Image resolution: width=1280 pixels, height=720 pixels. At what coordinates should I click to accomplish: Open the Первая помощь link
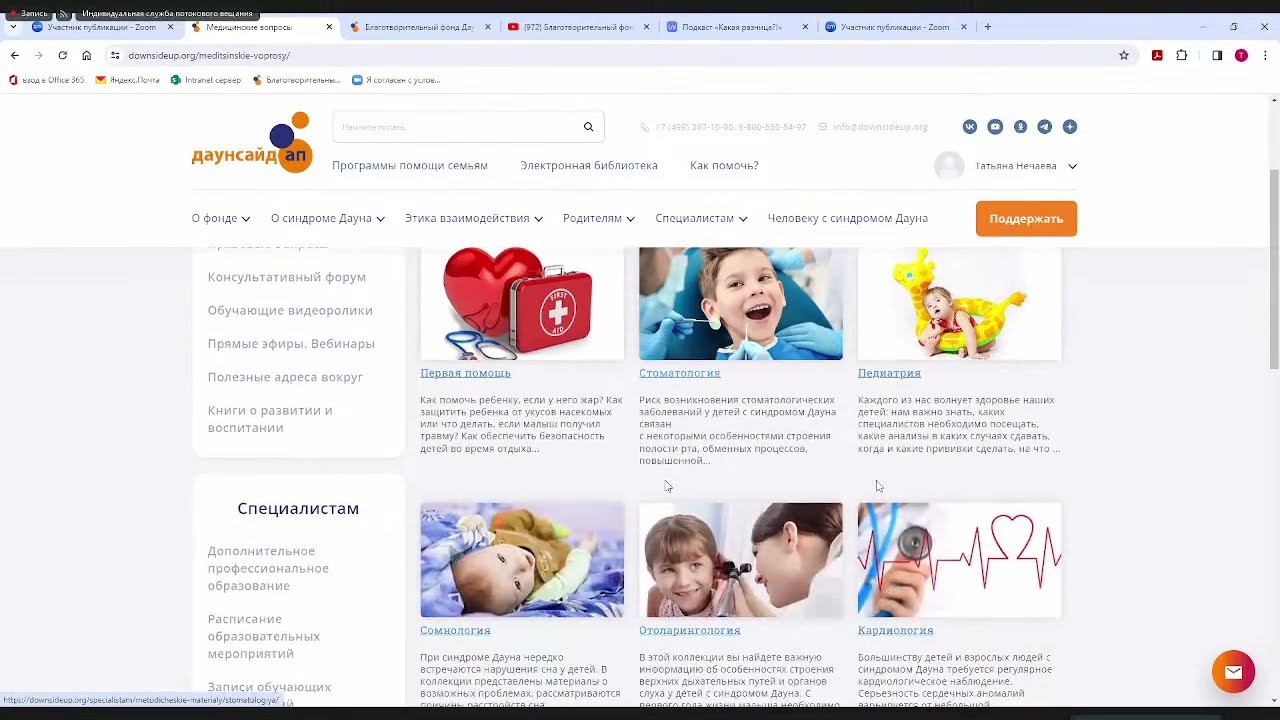(465, 373)
